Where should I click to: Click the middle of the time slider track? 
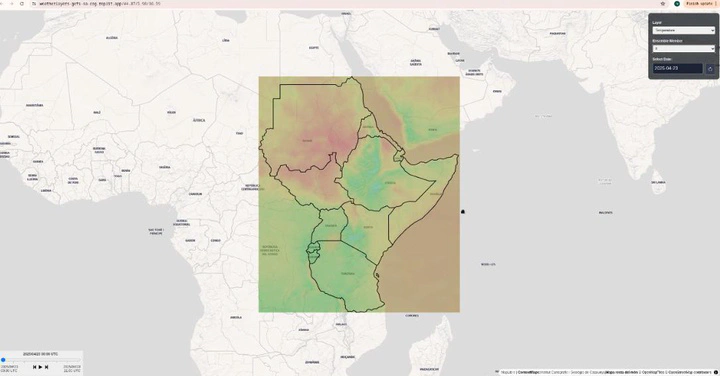(x=41, y=360)
